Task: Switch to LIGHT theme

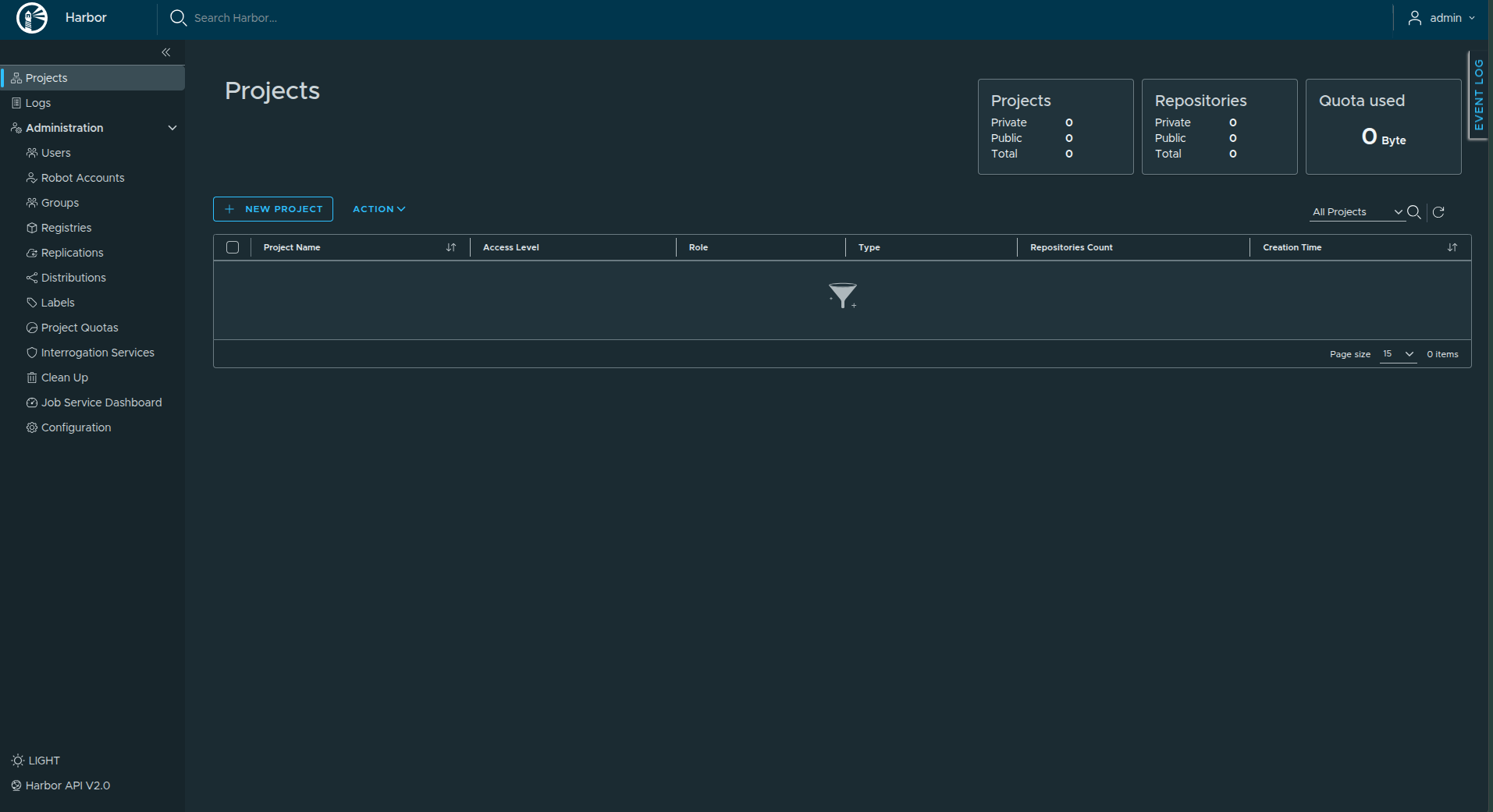Action: tap(36, 761)
